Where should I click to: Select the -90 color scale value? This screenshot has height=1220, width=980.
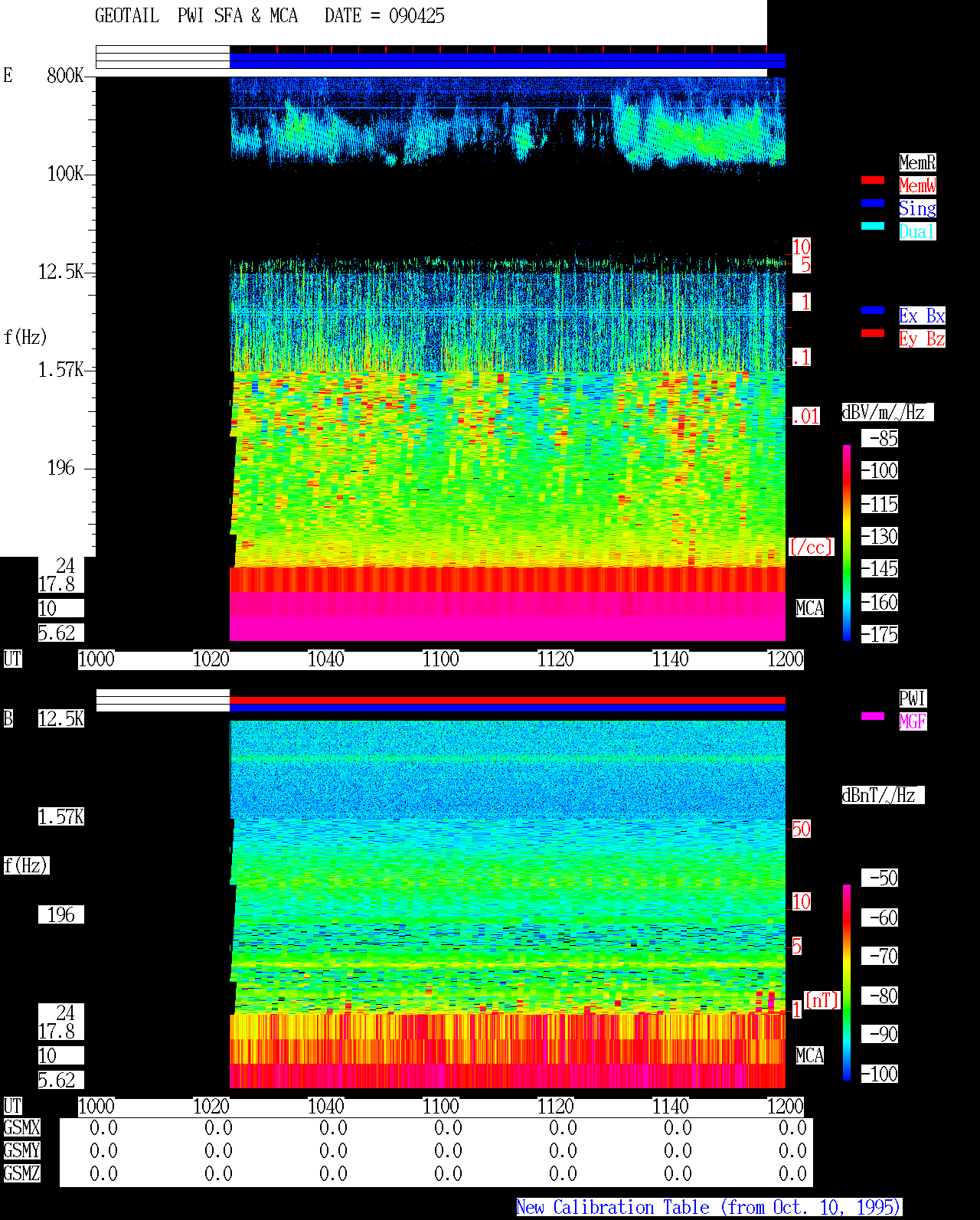coord(880,1034)
